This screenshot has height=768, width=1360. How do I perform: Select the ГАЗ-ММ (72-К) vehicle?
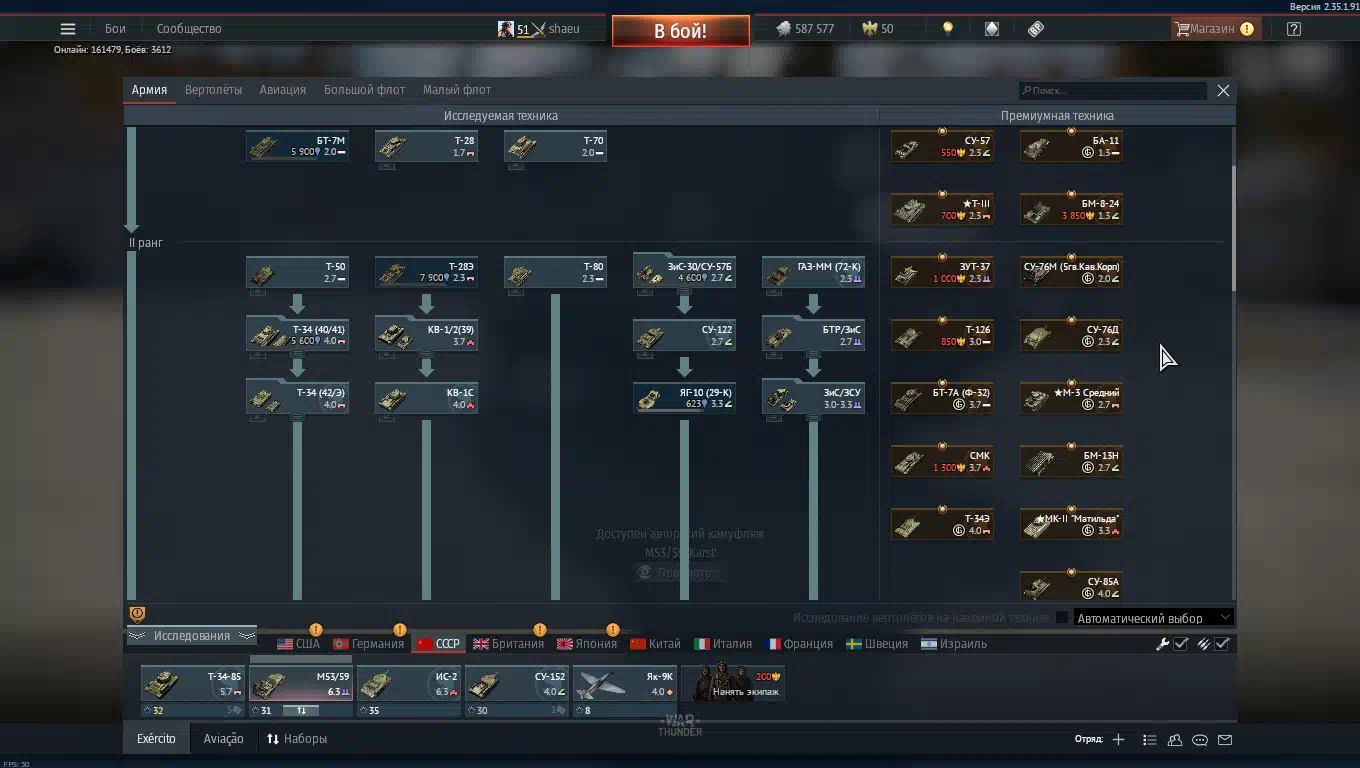click(813, 272)
